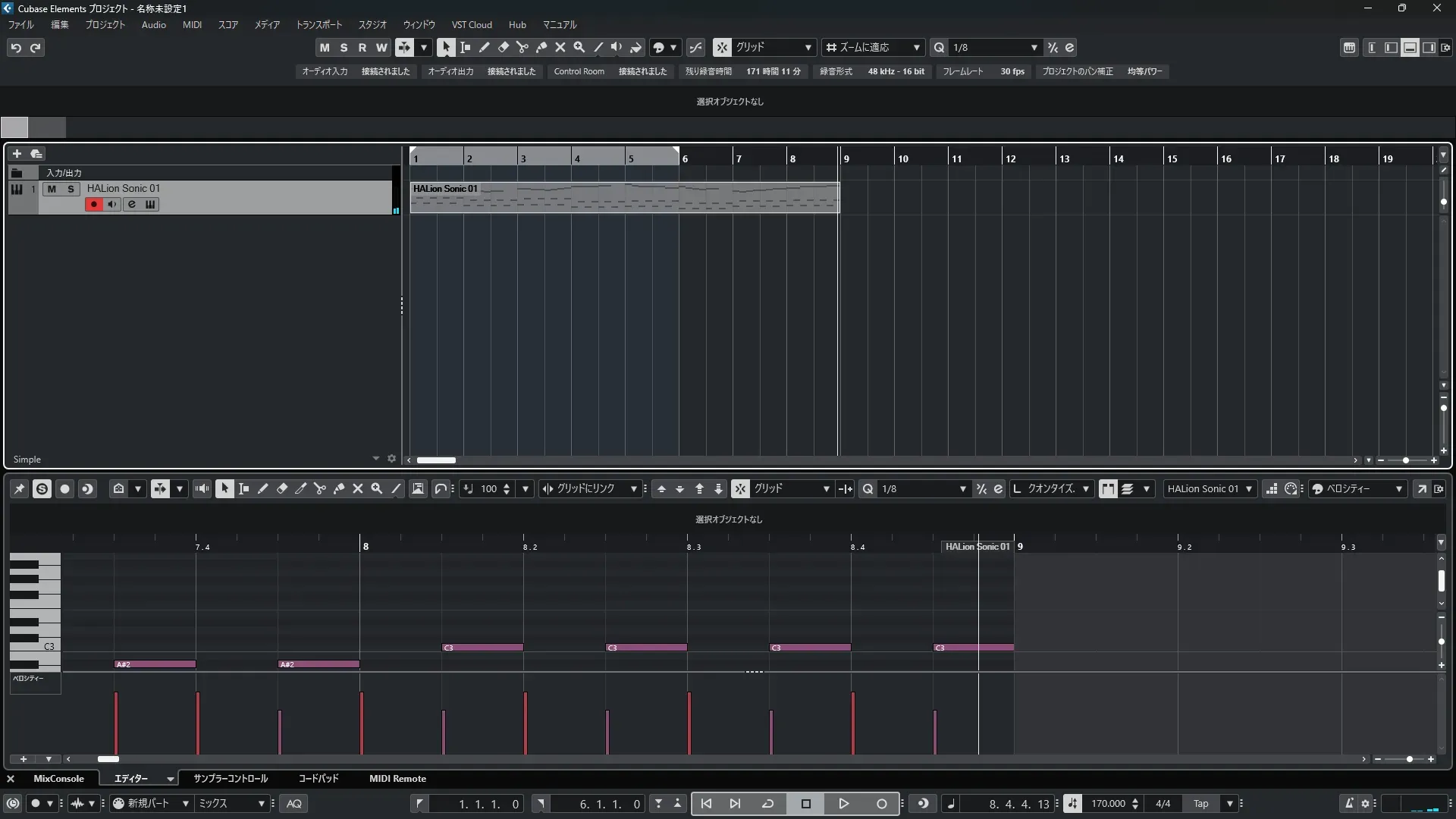Click the Add Track plus icon

17,153
